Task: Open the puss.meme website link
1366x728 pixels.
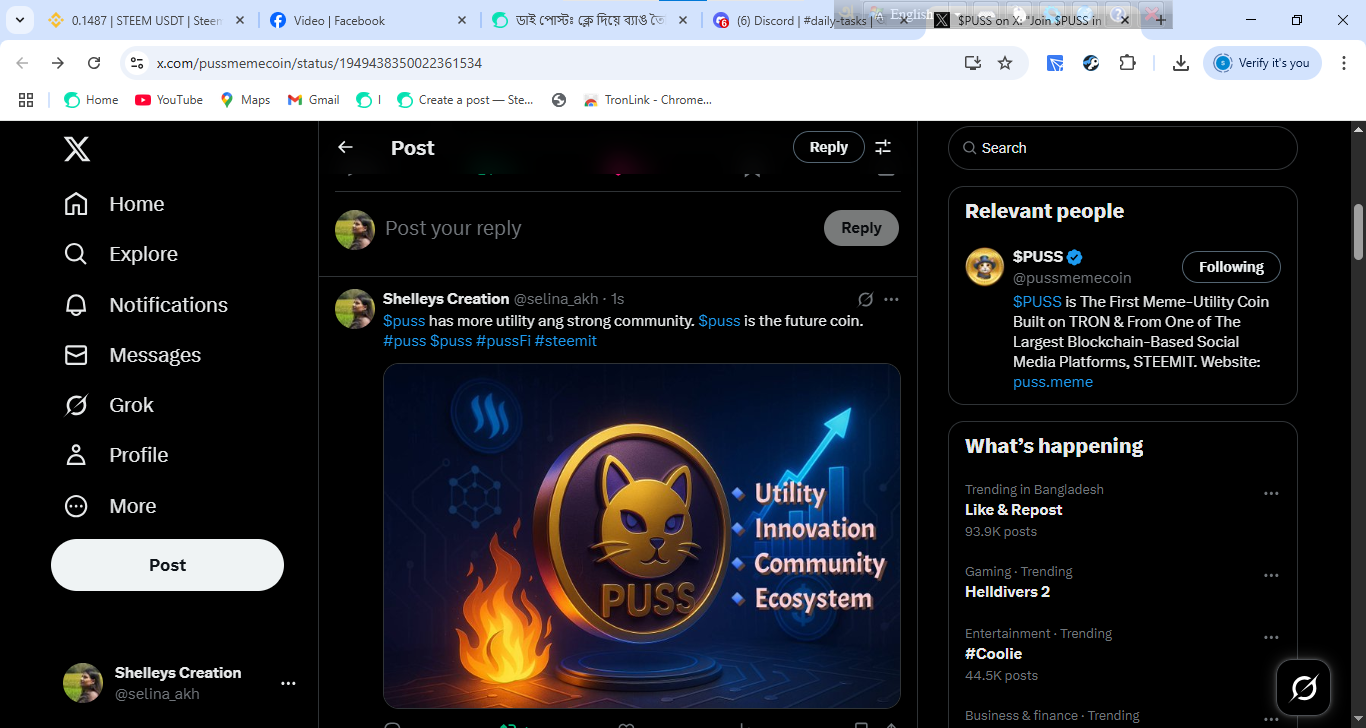Action: pos(1053,382)
